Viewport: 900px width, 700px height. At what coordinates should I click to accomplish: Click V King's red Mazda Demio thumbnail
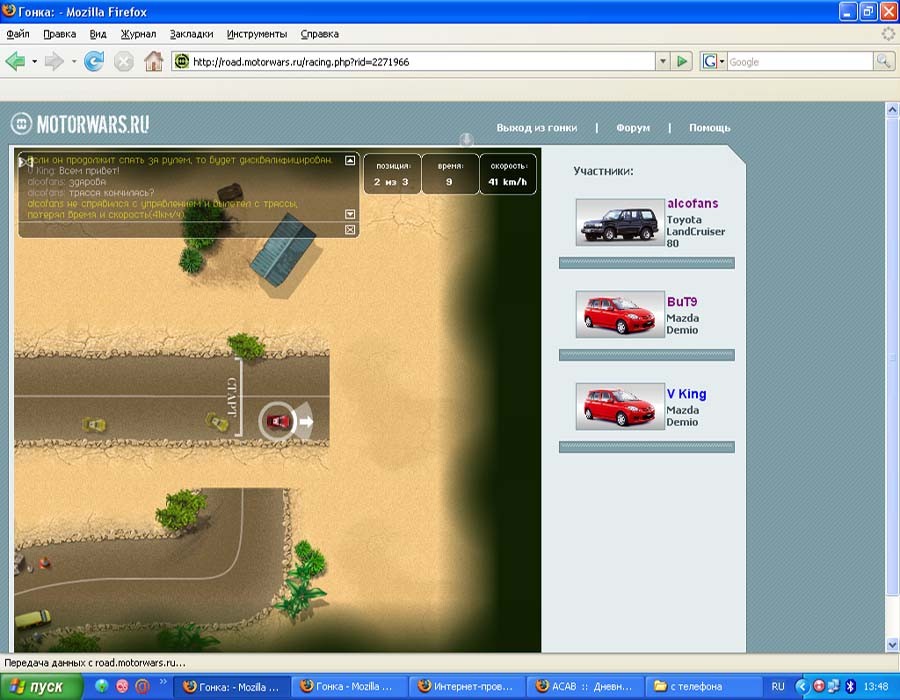click(620, 407)
